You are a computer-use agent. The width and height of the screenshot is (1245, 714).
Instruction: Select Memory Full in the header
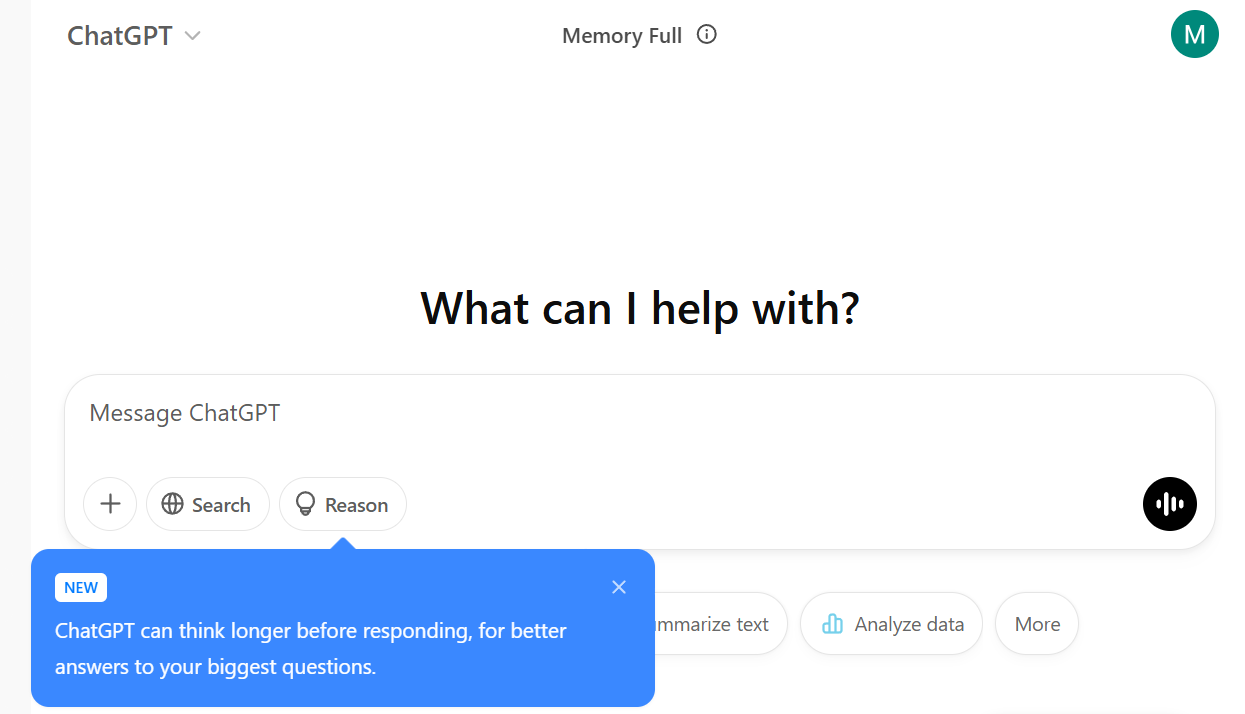click(621, 35)
